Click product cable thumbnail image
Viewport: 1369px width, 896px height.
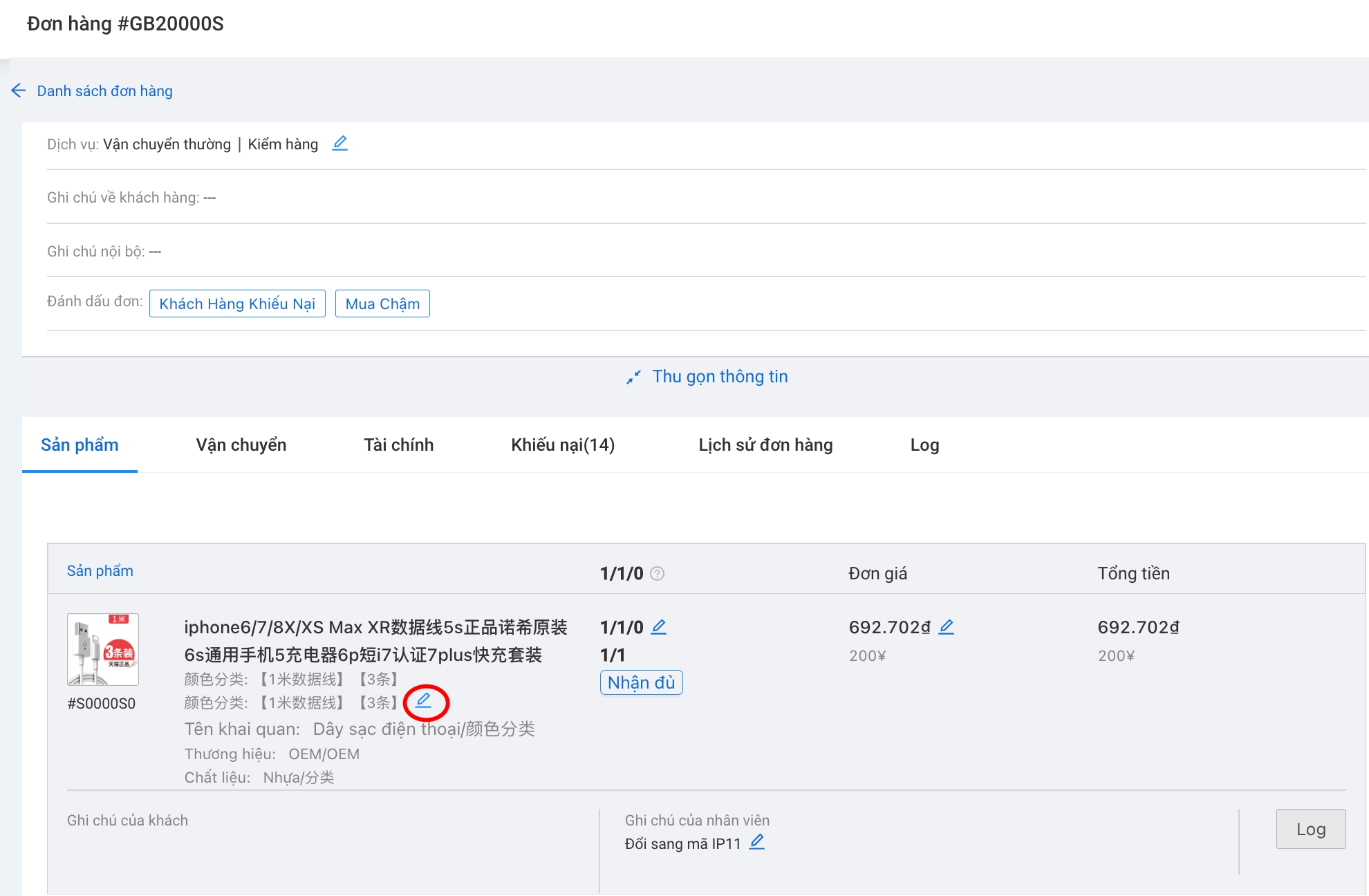[103, 649]
